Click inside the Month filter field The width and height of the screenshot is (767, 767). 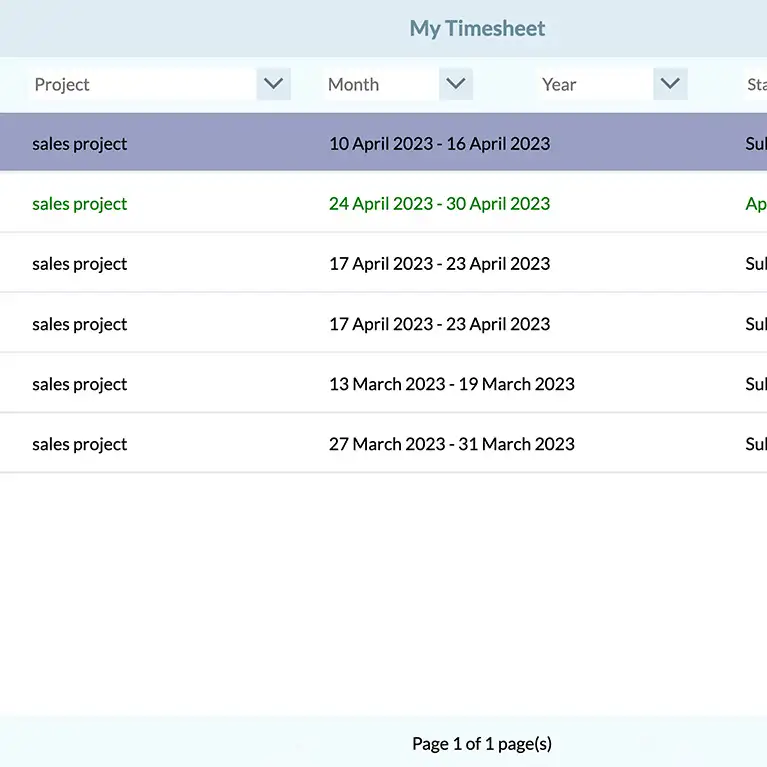(x=382, y=85)
